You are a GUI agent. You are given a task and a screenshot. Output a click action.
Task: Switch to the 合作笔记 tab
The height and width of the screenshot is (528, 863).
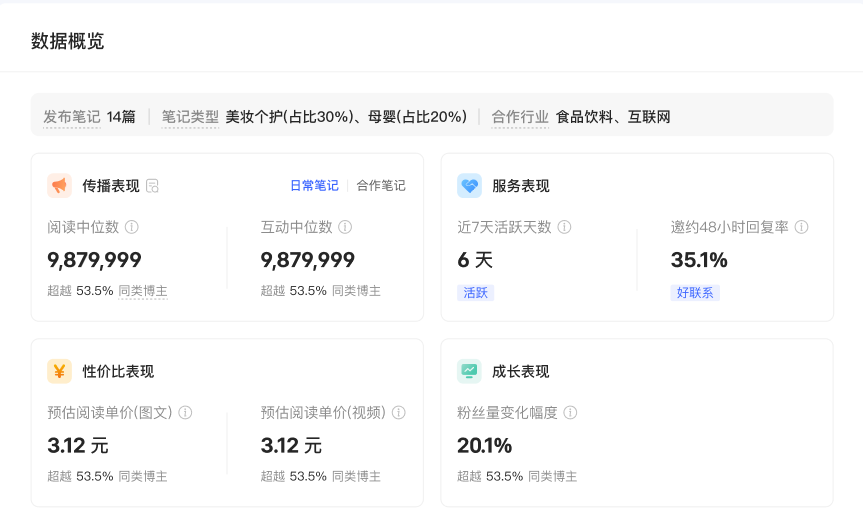point(381,186)
